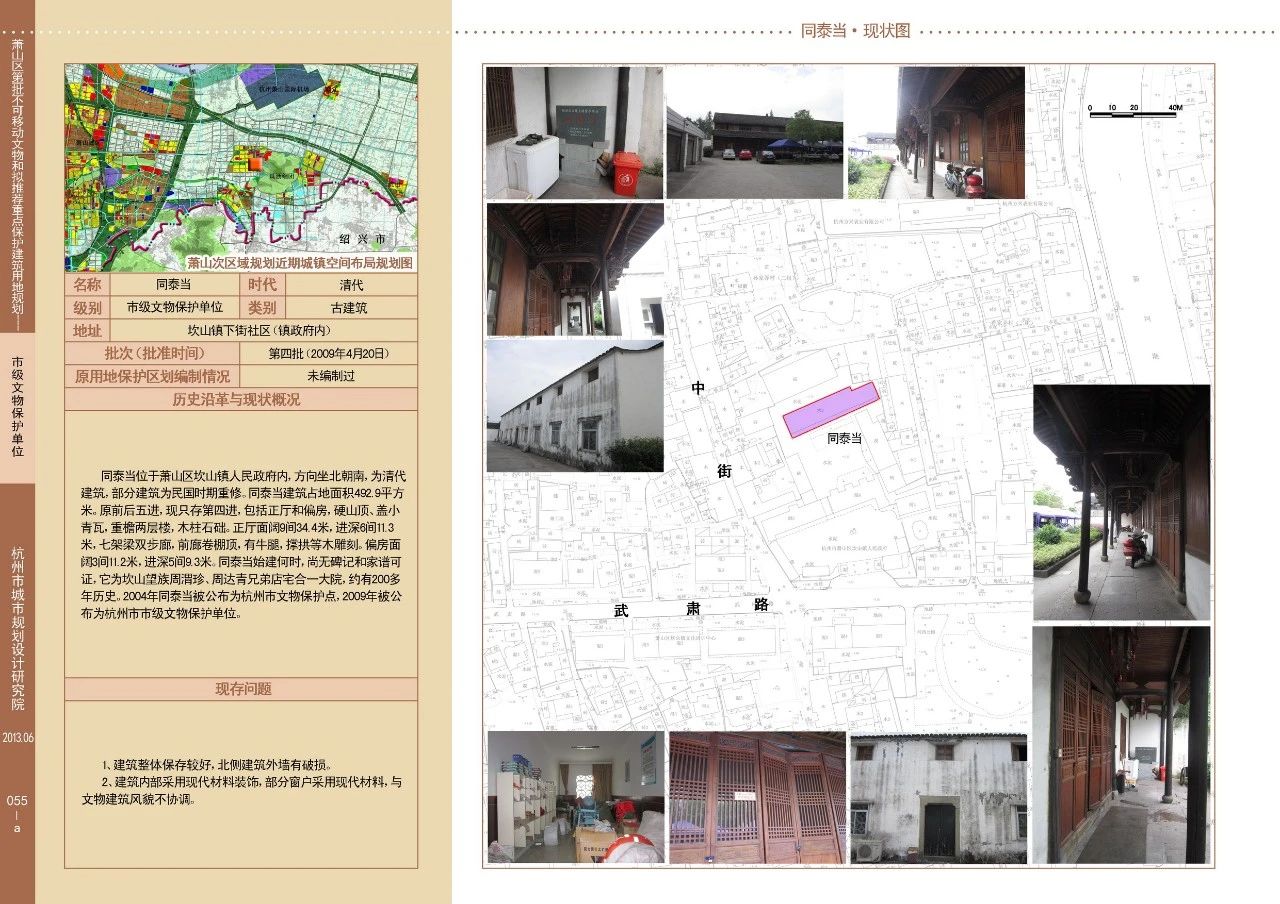
Task: Select the 类别 field label
Action: [261, 307]
